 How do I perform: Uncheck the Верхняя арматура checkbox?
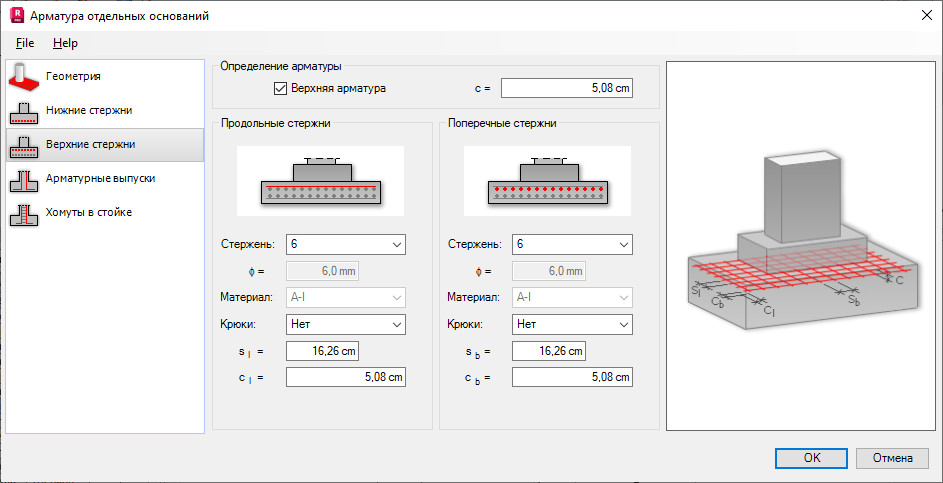280,88
